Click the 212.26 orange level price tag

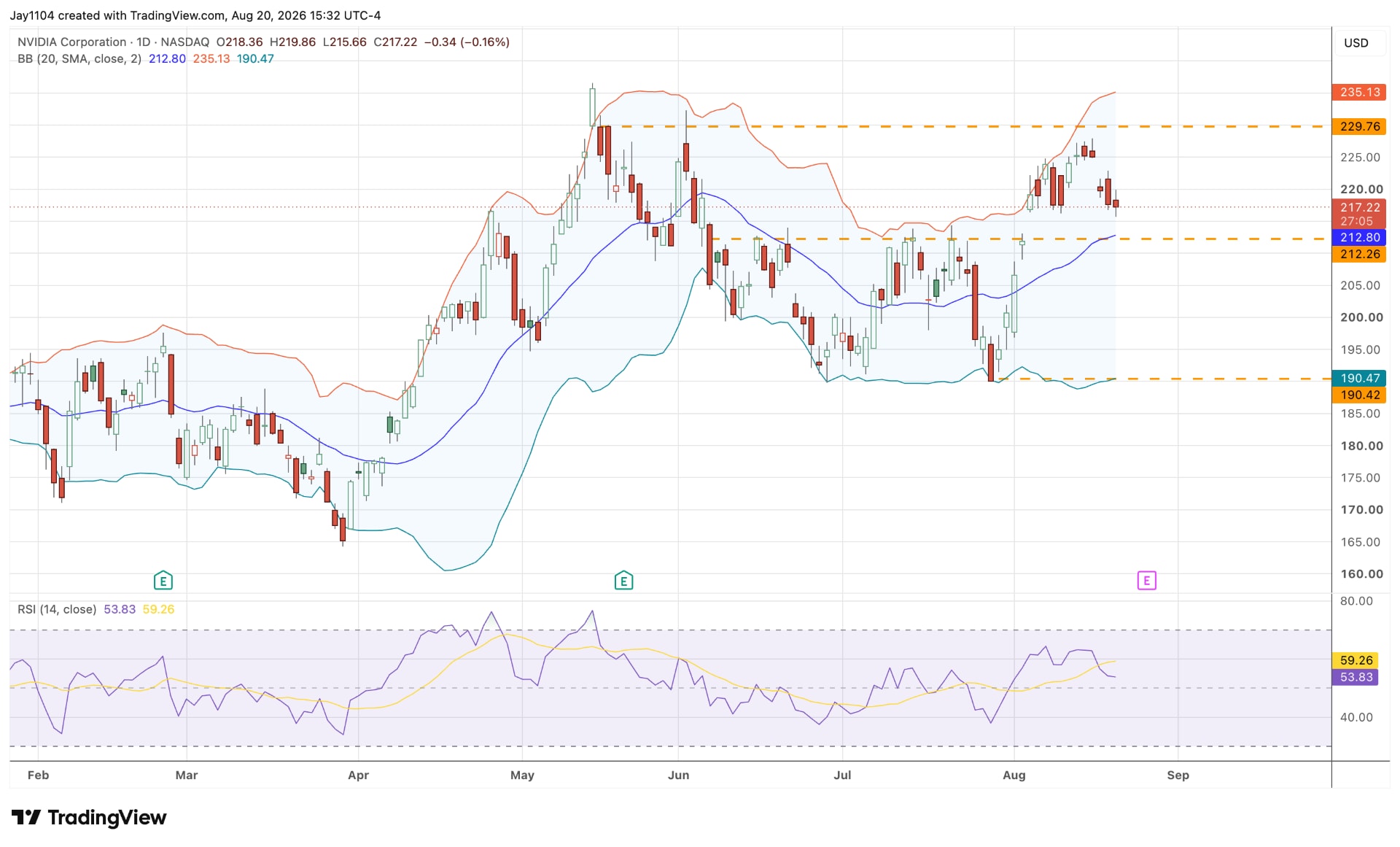1360,254
